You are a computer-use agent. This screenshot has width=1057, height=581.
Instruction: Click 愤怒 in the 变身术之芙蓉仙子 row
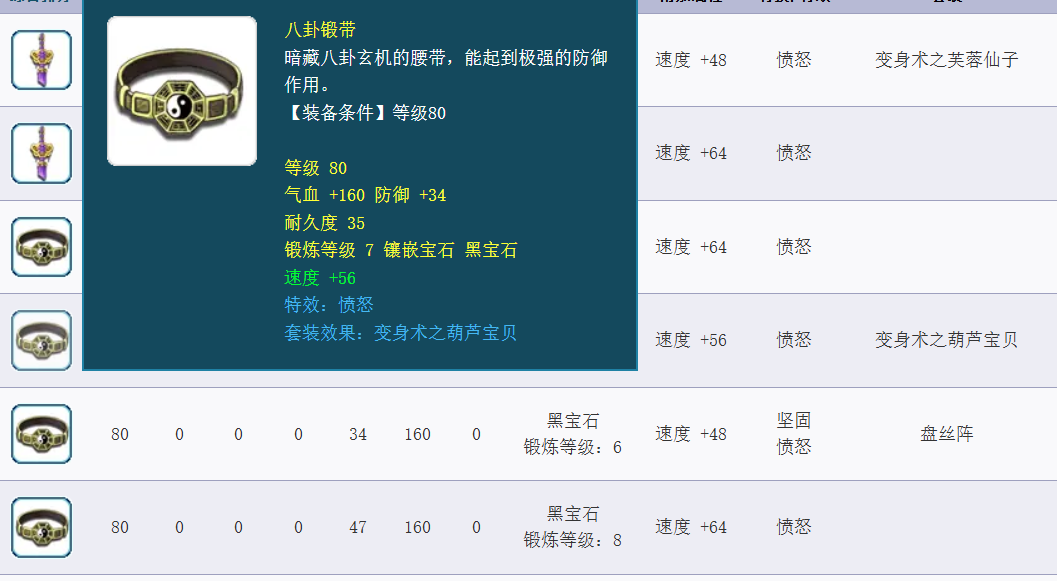794,60
